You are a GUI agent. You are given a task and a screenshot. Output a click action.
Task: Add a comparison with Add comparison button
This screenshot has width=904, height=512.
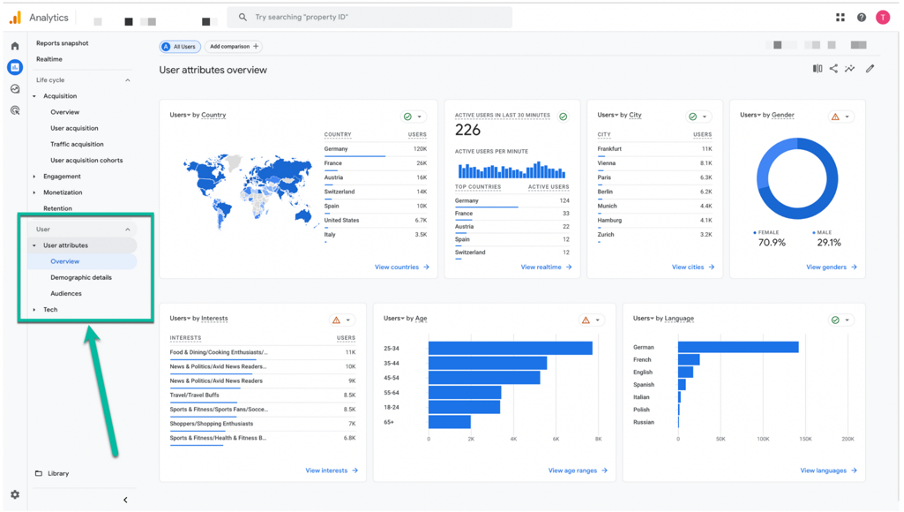tap(234, 47)
